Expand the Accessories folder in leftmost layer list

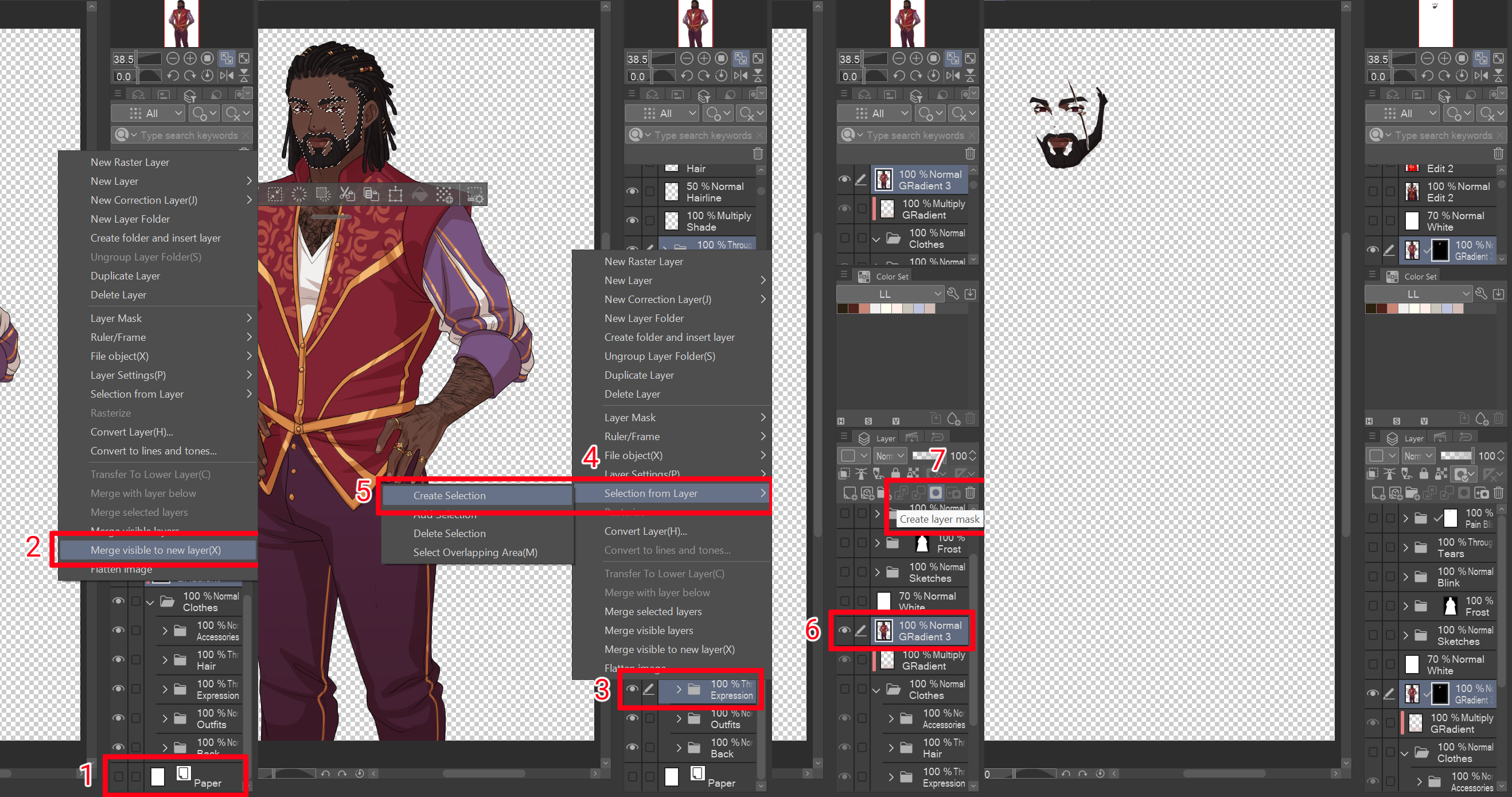[165, 631]
